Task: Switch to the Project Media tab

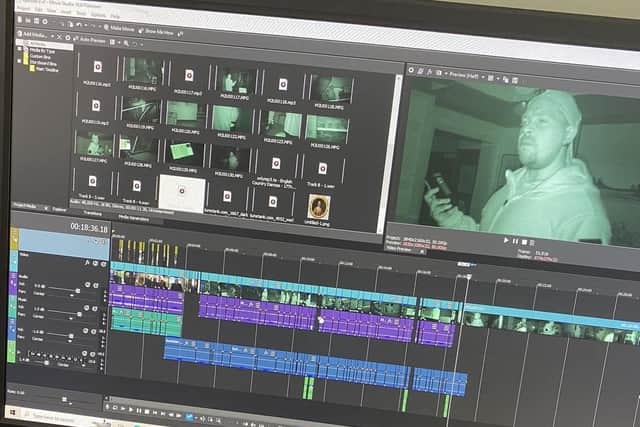Action: tap(25, 206)
